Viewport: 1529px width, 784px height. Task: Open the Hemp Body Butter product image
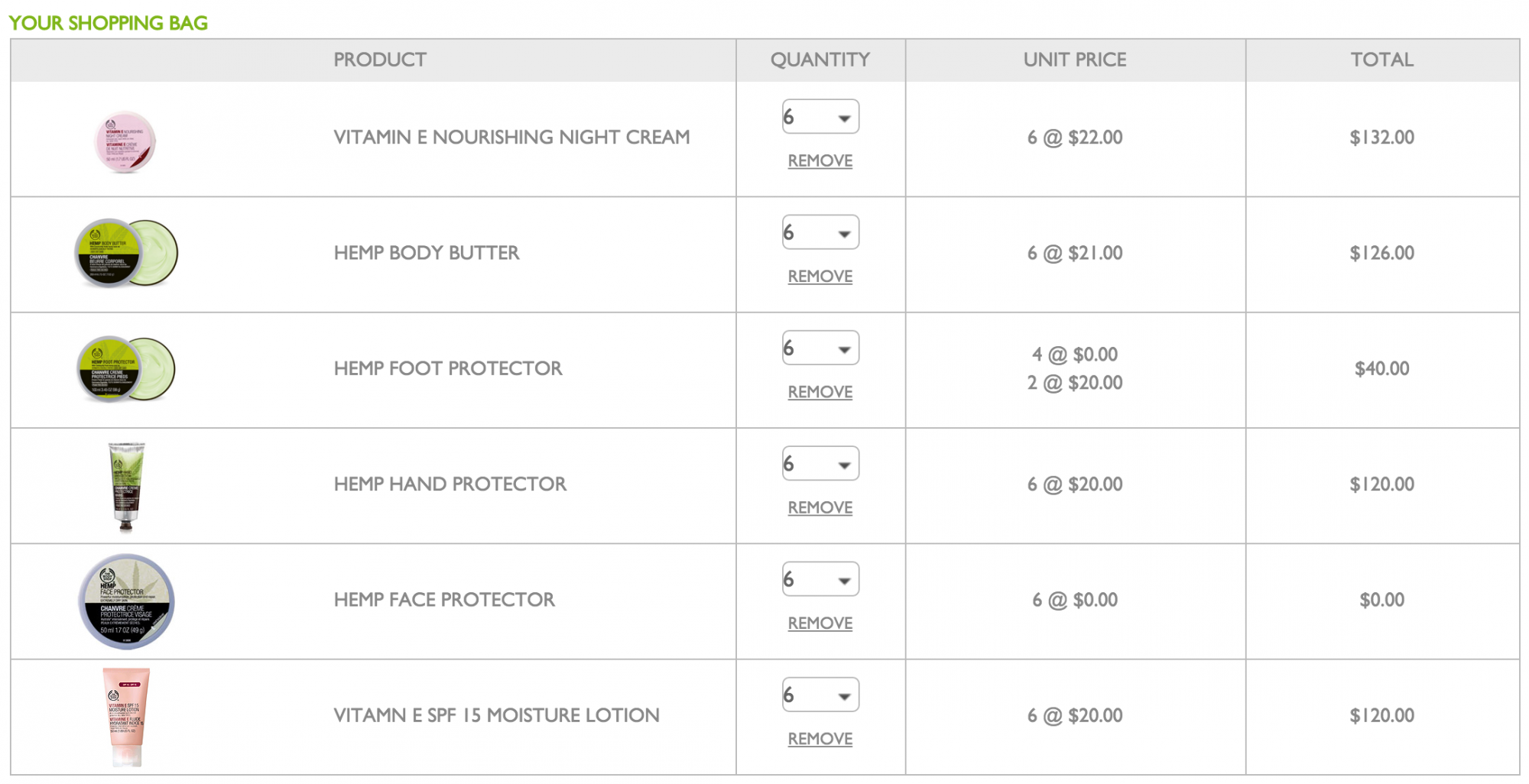pyautogui.click(x=126, y=253)
